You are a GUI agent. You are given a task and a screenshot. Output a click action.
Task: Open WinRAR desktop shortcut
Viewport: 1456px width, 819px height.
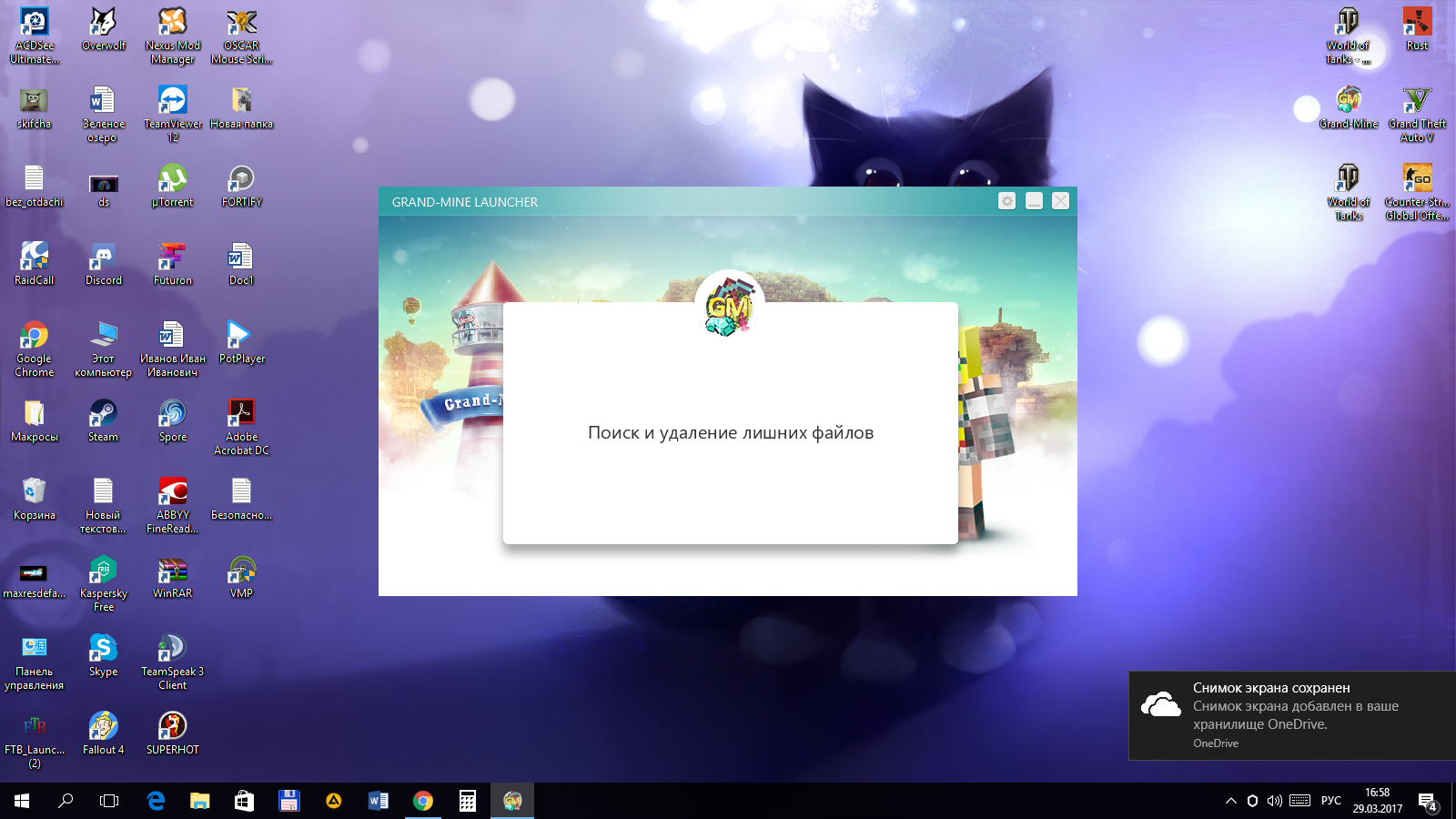pos(173,577)
